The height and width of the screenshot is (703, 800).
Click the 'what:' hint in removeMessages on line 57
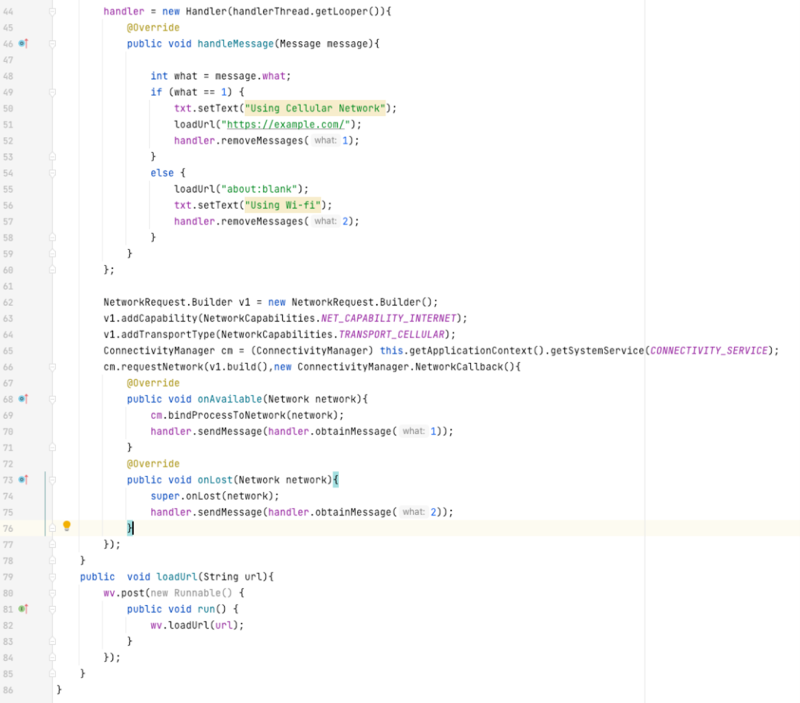click(325, 221)
